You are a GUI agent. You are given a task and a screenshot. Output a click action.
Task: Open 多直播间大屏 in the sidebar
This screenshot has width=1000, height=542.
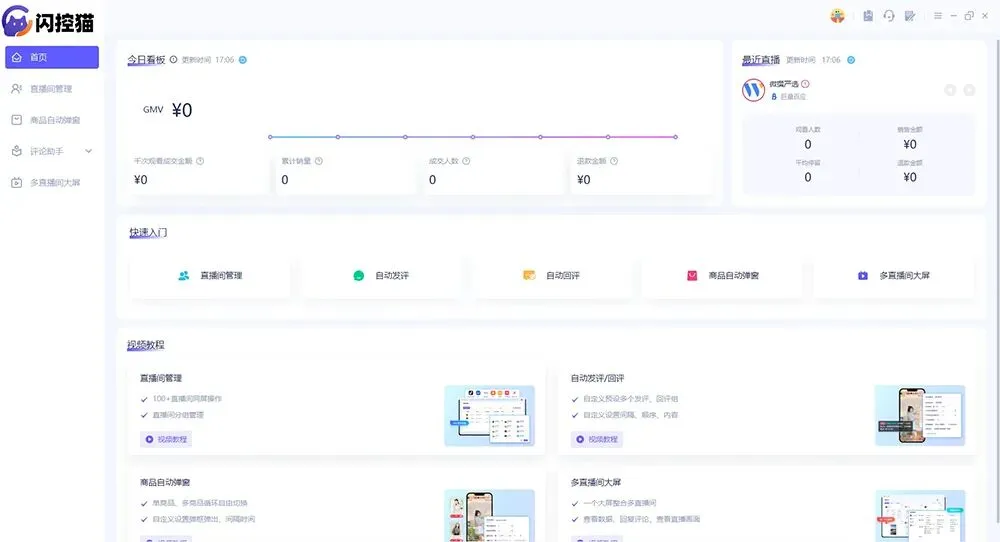52,182
